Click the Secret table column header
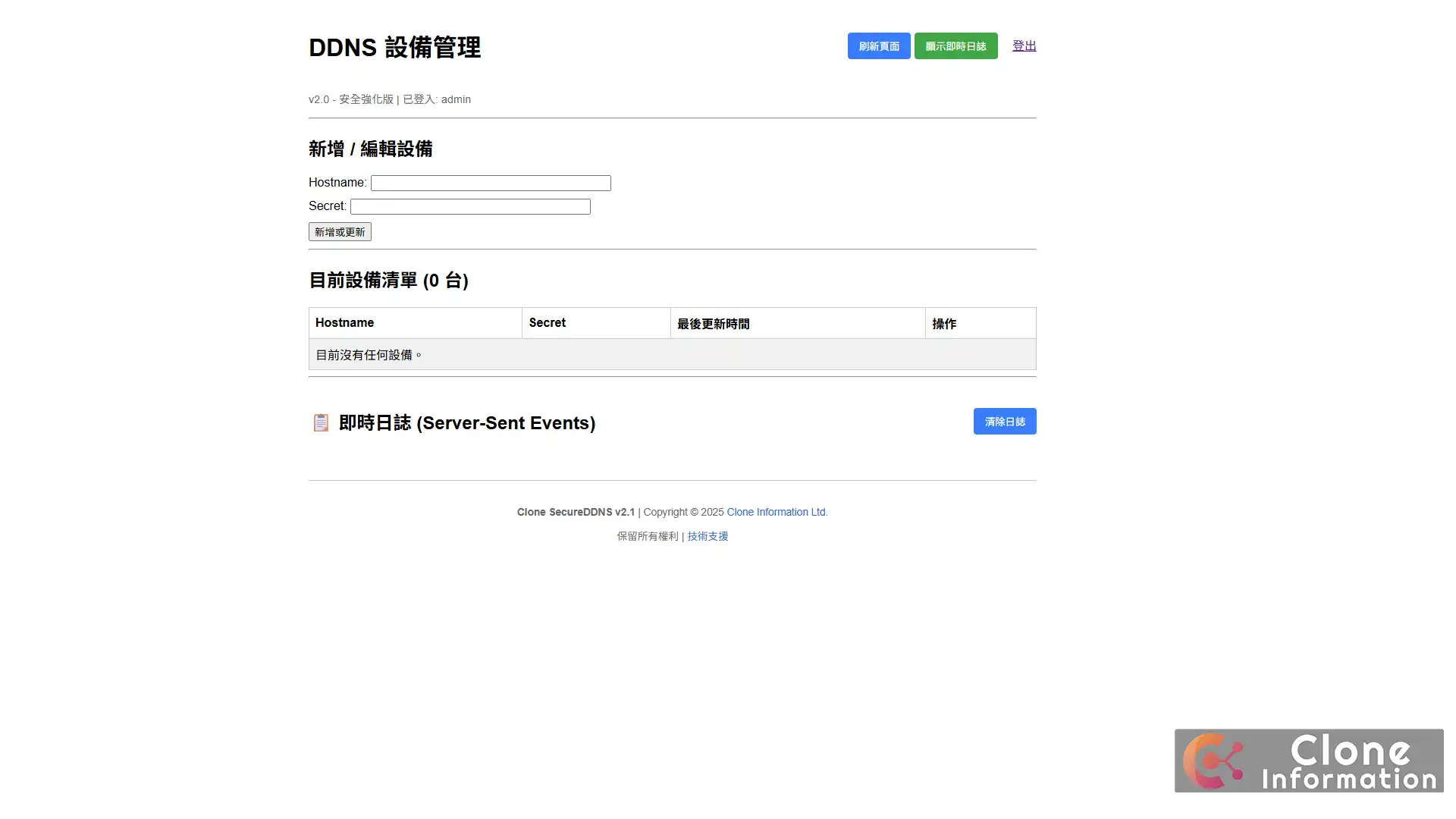 [x=547, y=322]
